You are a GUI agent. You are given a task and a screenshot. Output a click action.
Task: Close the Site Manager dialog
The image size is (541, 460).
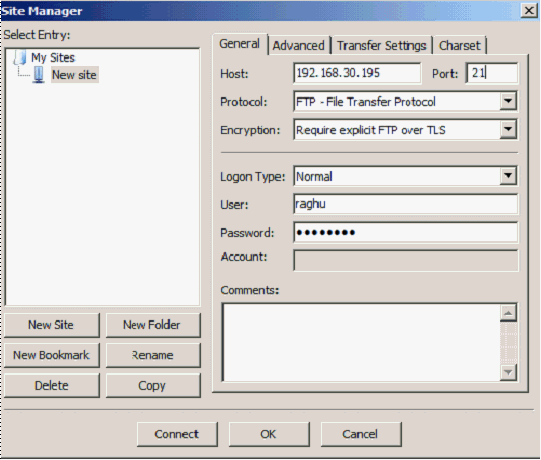tap(529, 11)
